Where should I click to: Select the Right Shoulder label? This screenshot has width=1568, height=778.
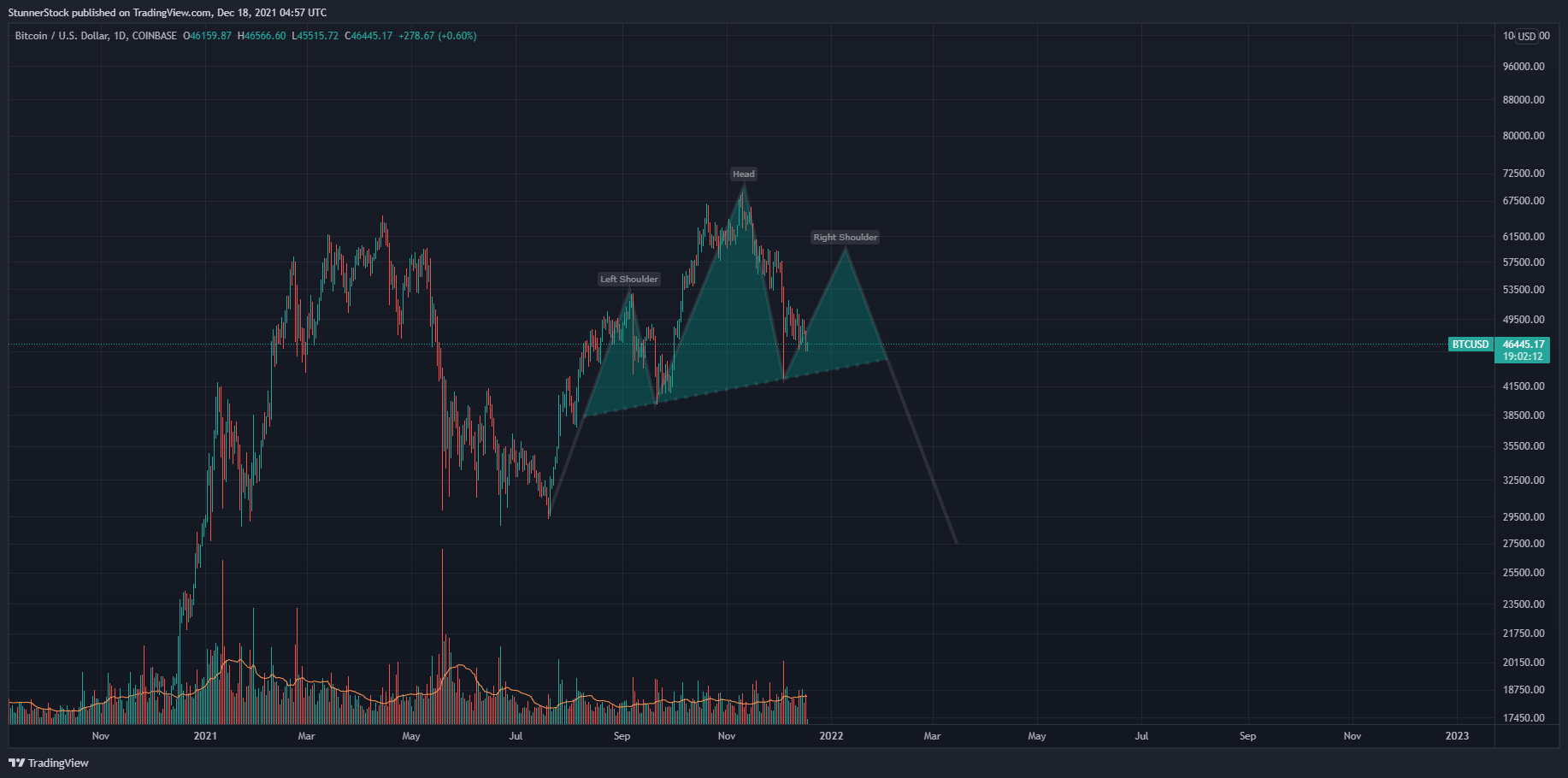pos(846,237)
